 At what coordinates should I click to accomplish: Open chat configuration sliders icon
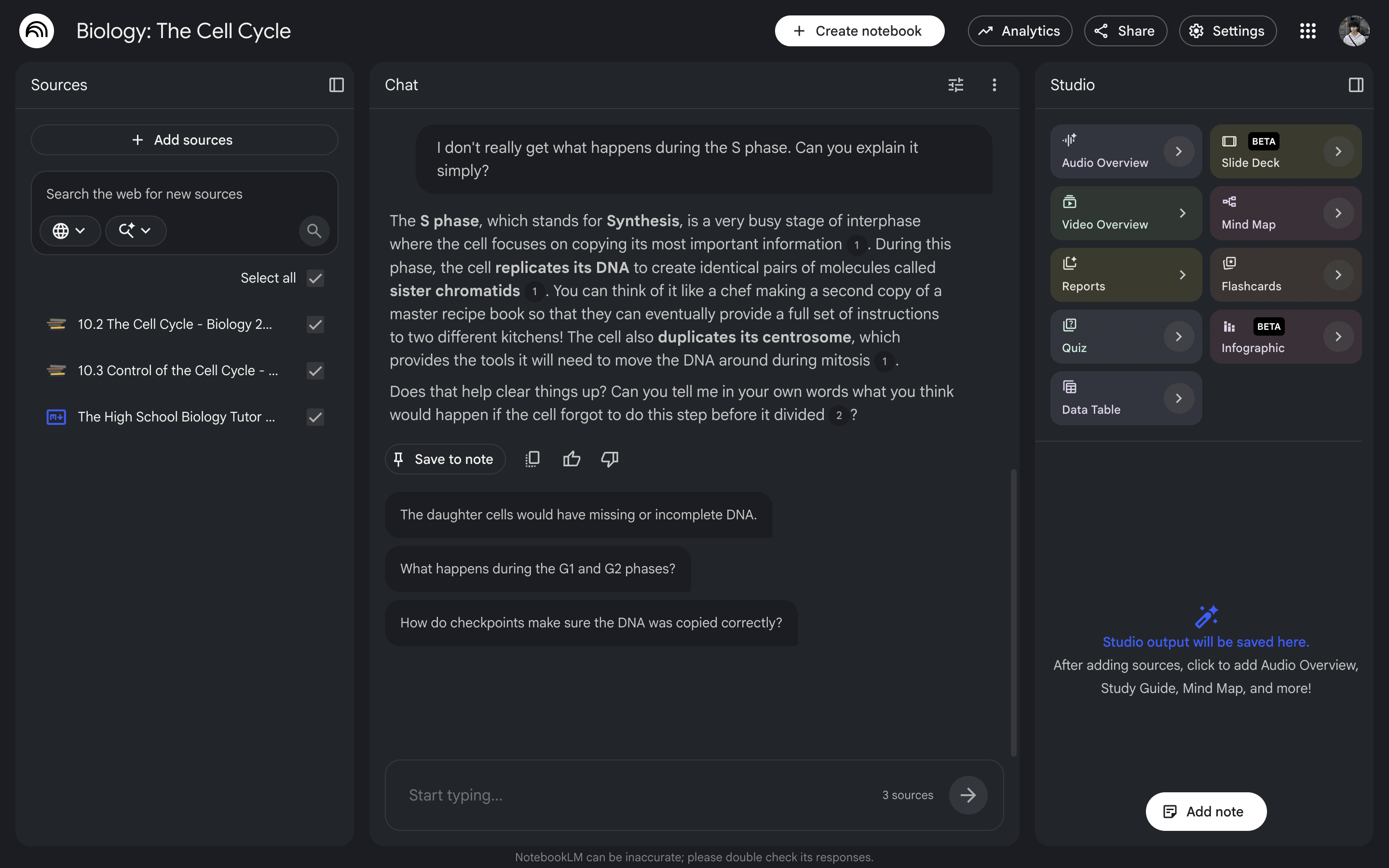(x=955, y=85)
